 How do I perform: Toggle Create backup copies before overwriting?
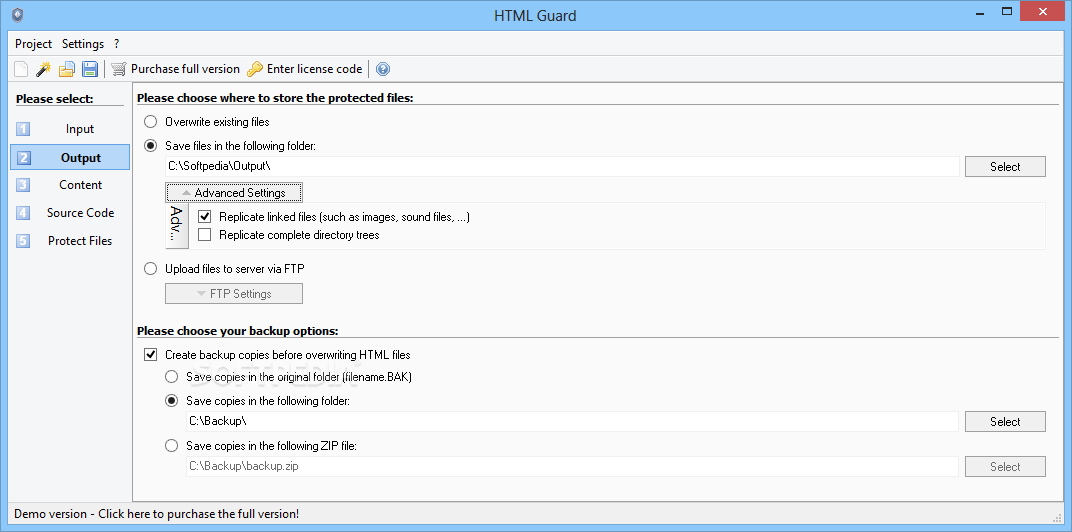point(150,355)
